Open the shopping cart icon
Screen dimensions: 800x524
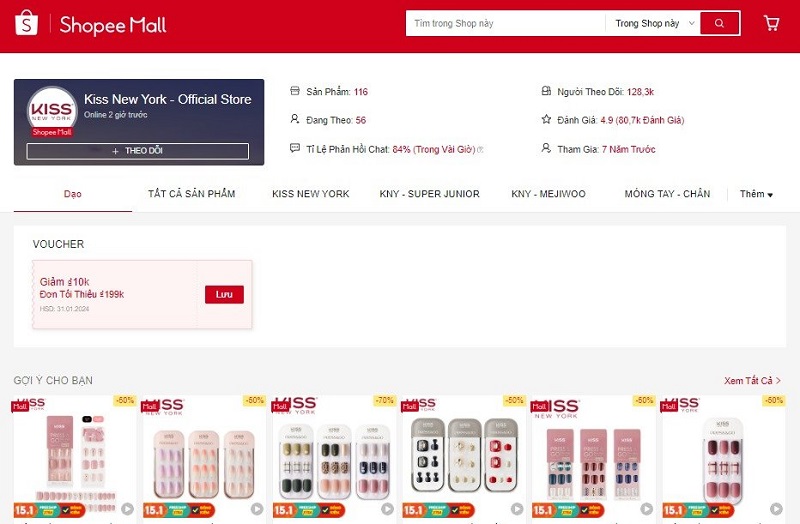click(771, 23)
